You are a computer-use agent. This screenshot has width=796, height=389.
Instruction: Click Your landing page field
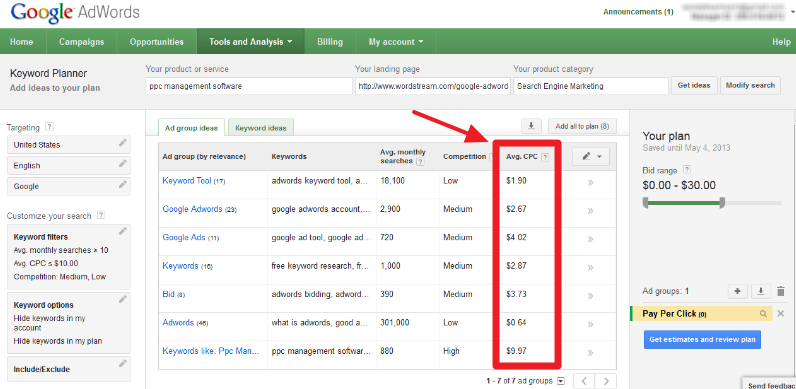coord(433,86)
